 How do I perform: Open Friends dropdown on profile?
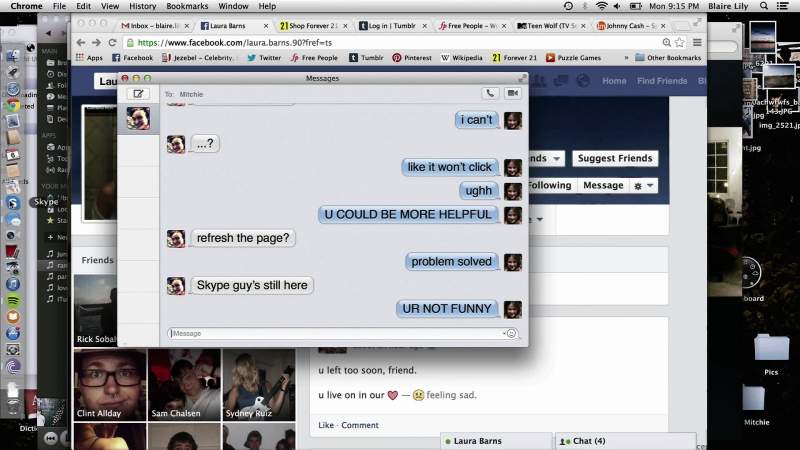coord(546,158)
